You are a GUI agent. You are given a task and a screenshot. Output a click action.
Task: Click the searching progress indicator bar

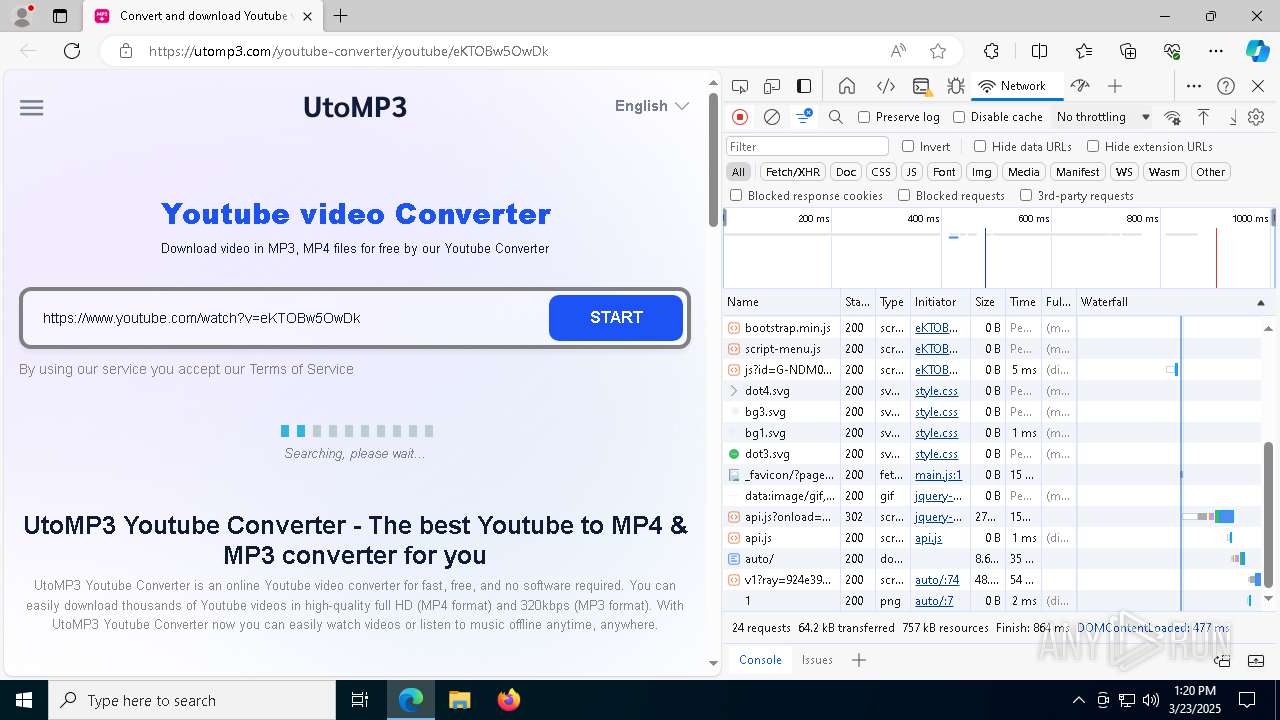point(357,431)
